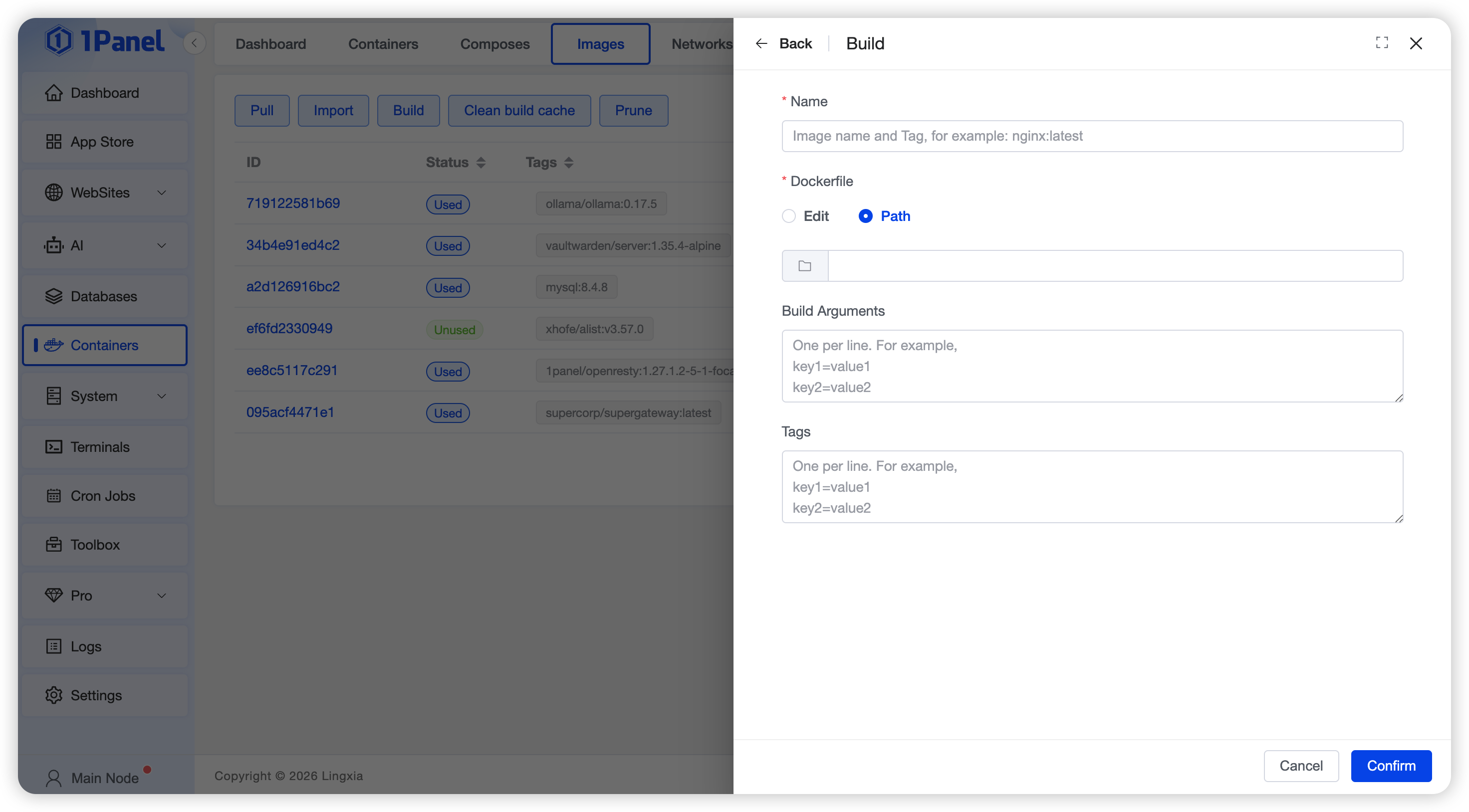The height and width of the screenshot is (812, 1469).
Task: Collapse the sidebar with the chevron toggle
Action: click(x=195, y=43)
